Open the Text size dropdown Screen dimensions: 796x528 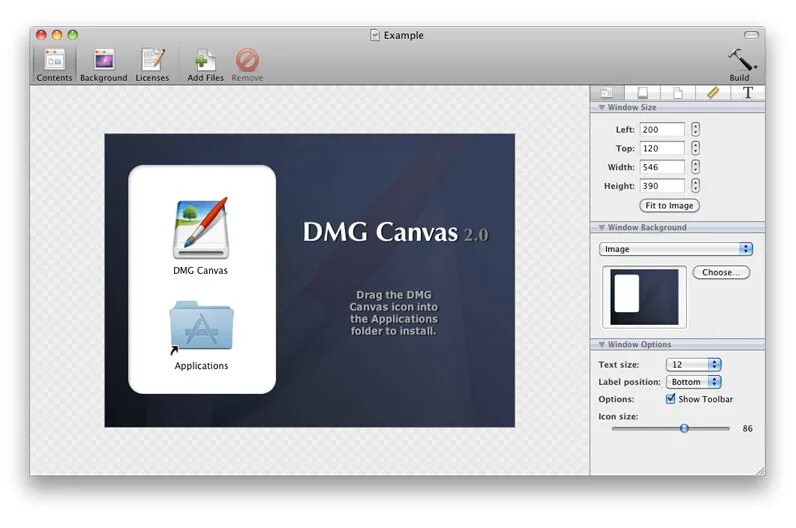(693, 365)
